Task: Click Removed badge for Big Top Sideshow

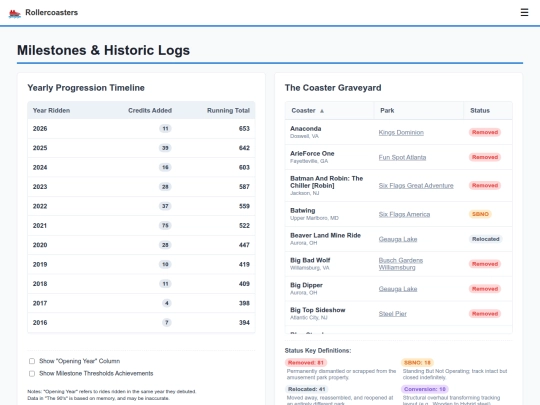Action: tap(485, 313)
